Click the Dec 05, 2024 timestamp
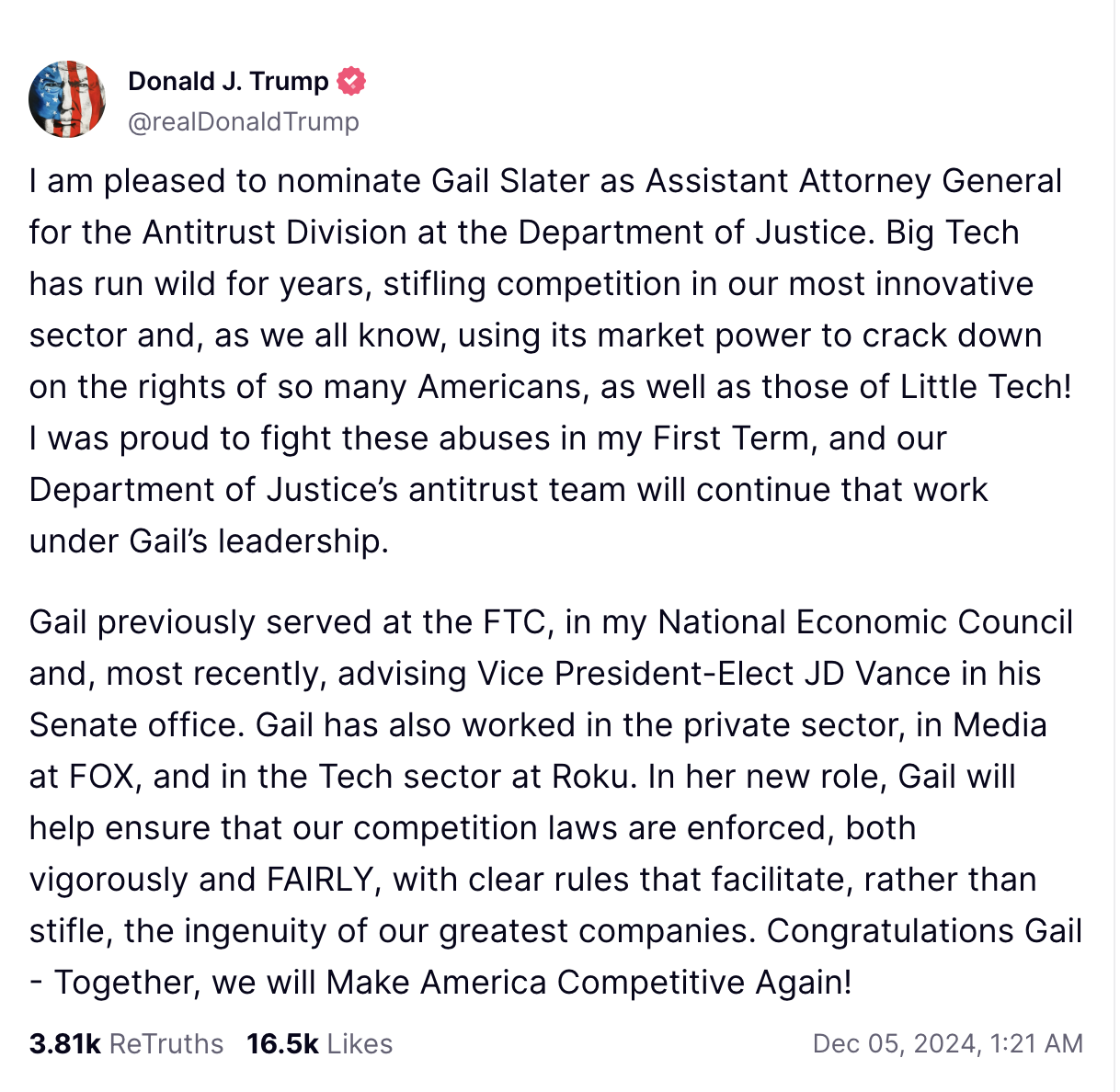The image size is (1120, 1092). [x=948, y=1043]
